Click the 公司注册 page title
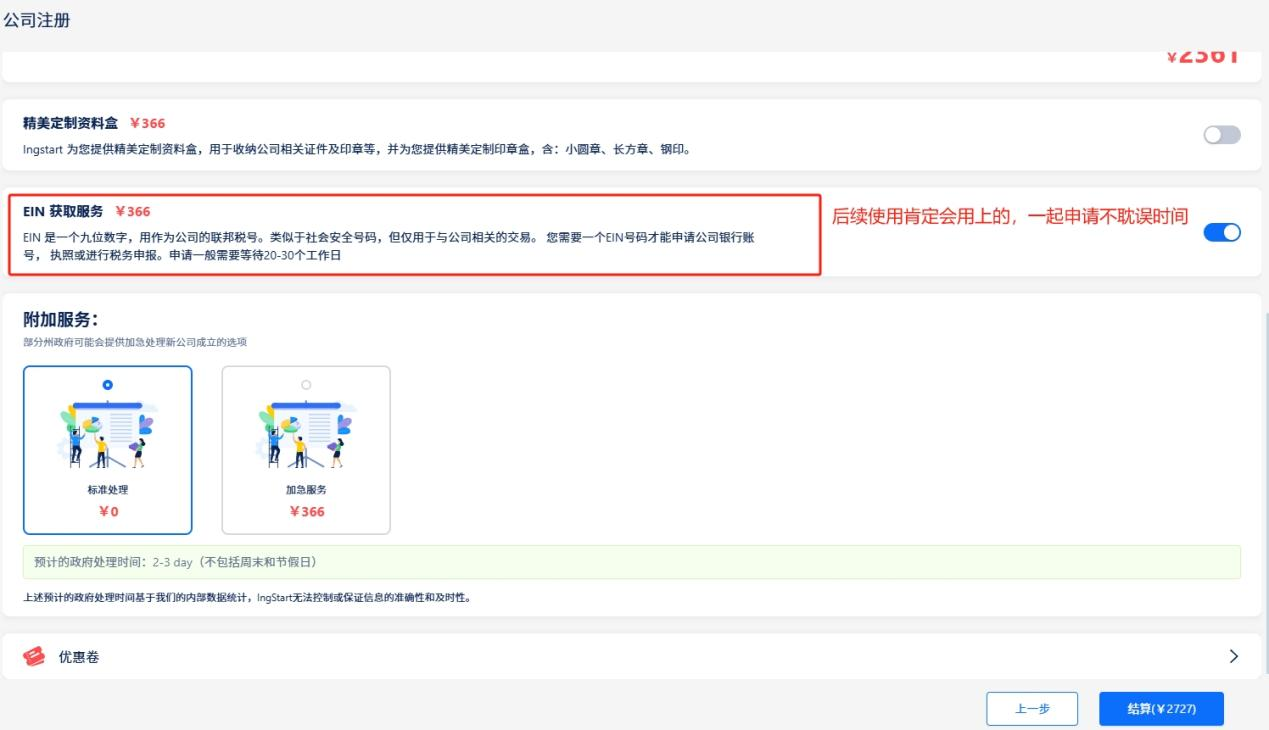The height and width of the screenshot is (730, 1269). click(x=39, y=19)
